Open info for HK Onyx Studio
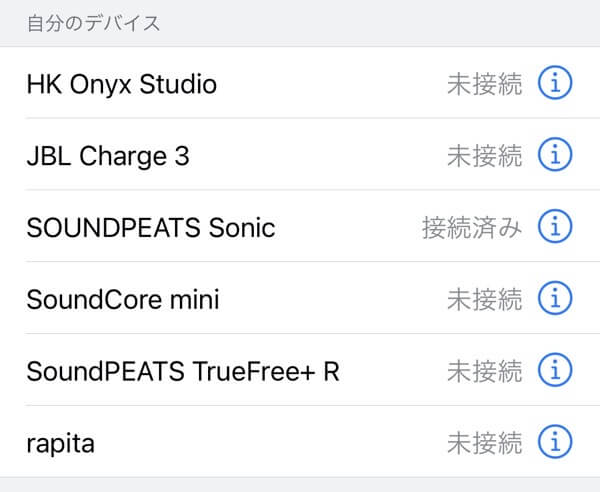 click(555, 83)
